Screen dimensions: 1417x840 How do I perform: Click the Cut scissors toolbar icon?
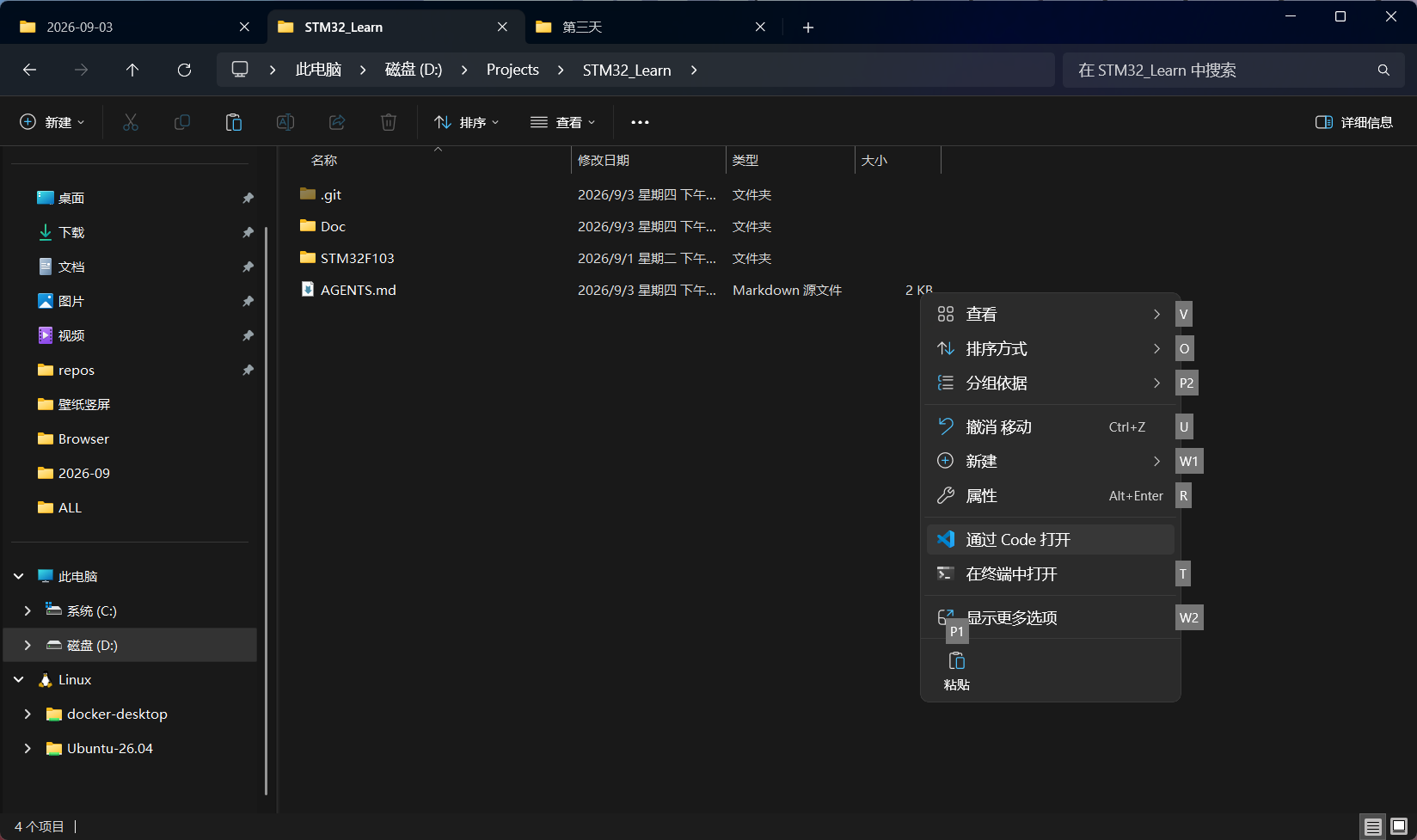point(131,122)
